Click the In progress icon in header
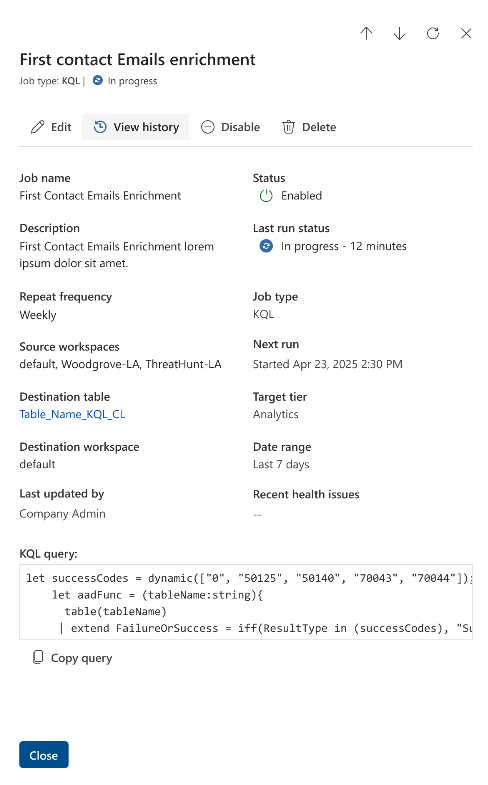 (x=98, y=80)
